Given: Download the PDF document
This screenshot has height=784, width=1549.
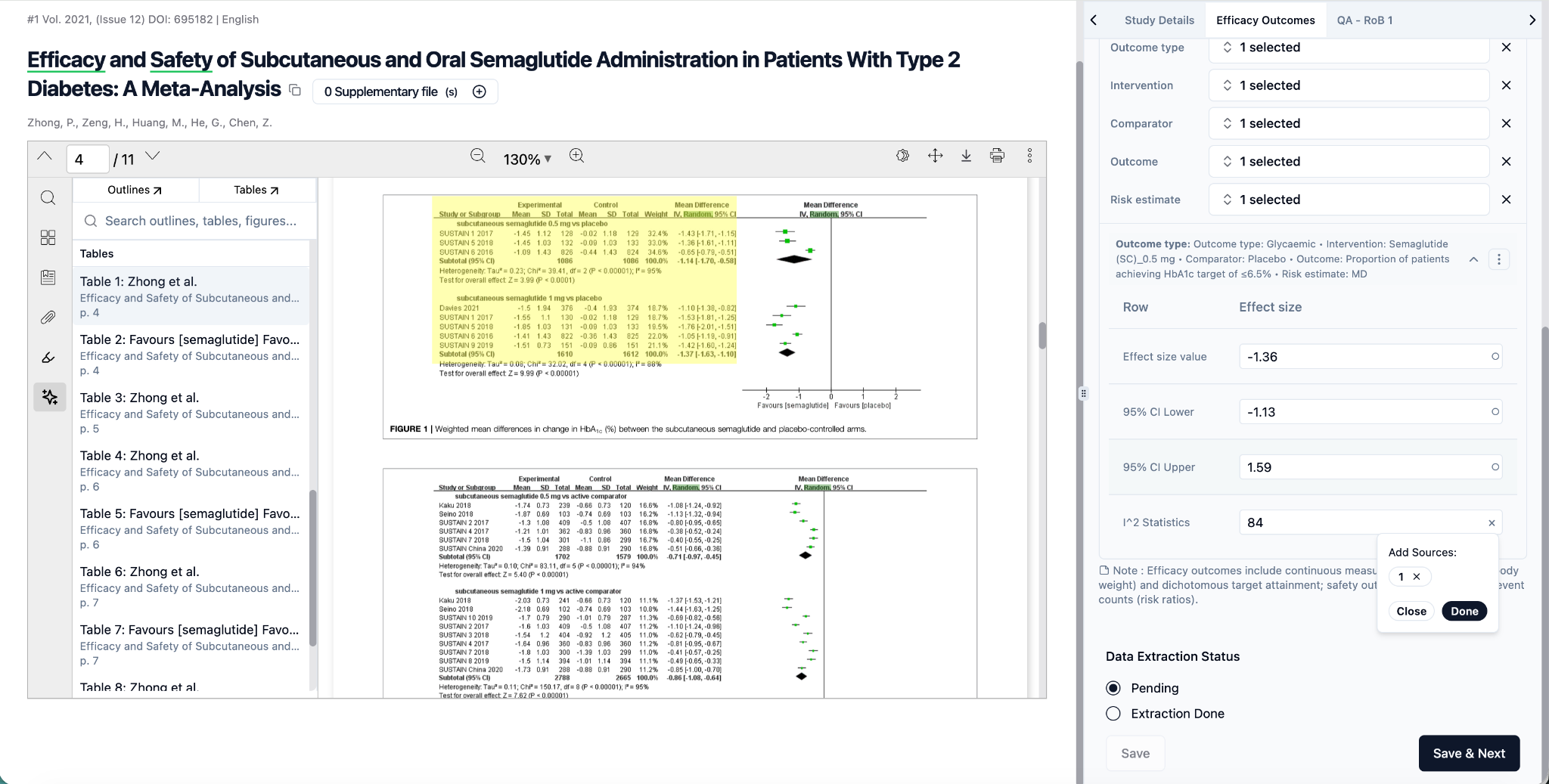Looking at the screenshot, I should point(966,156).
